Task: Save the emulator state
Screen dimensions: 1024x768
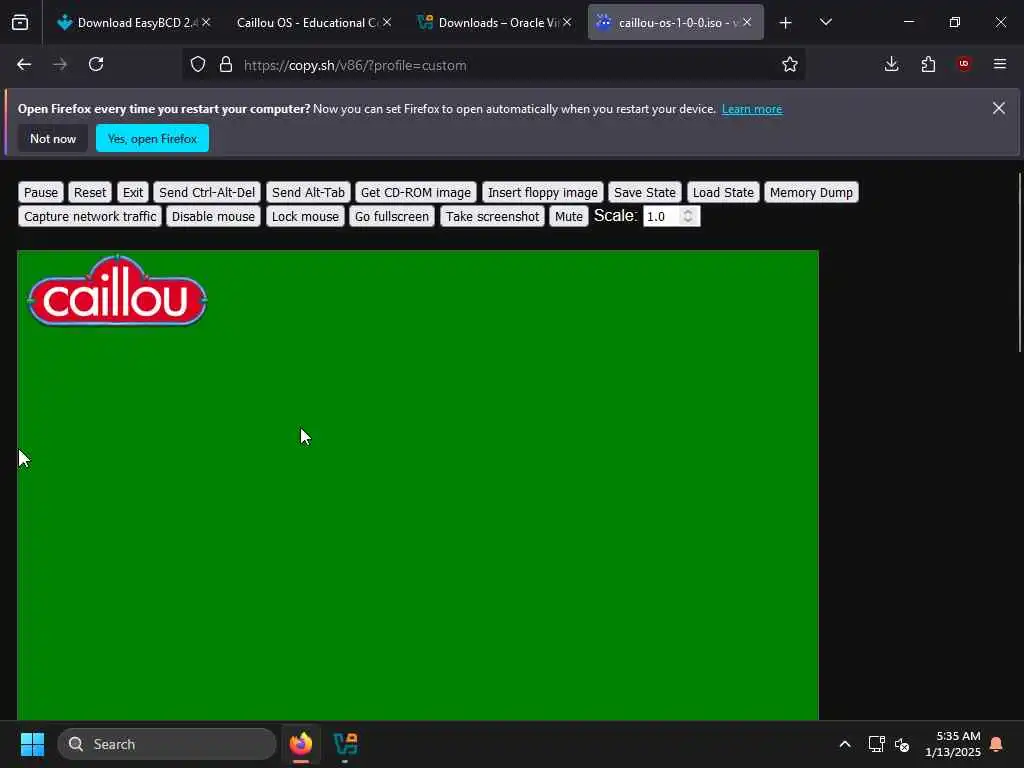Action: [645, 193]
